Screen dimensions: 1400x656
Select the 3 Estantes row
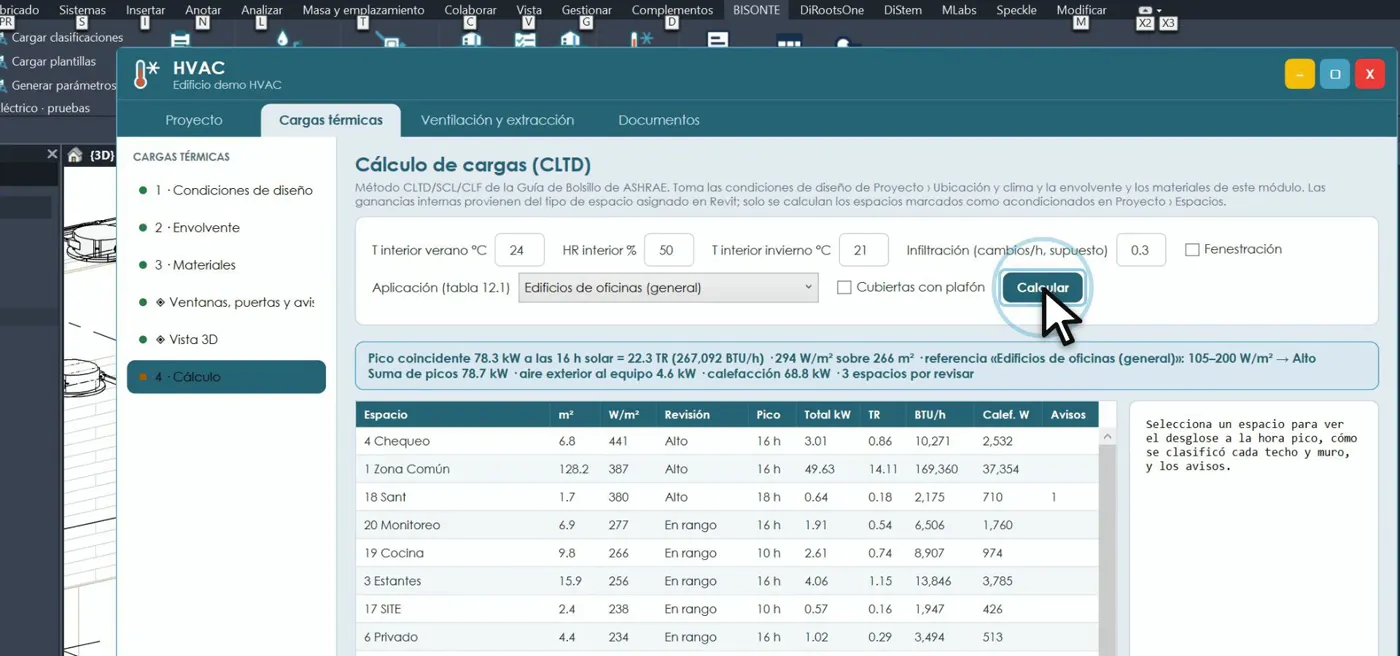pyautogui.click(x=727, y=581)
